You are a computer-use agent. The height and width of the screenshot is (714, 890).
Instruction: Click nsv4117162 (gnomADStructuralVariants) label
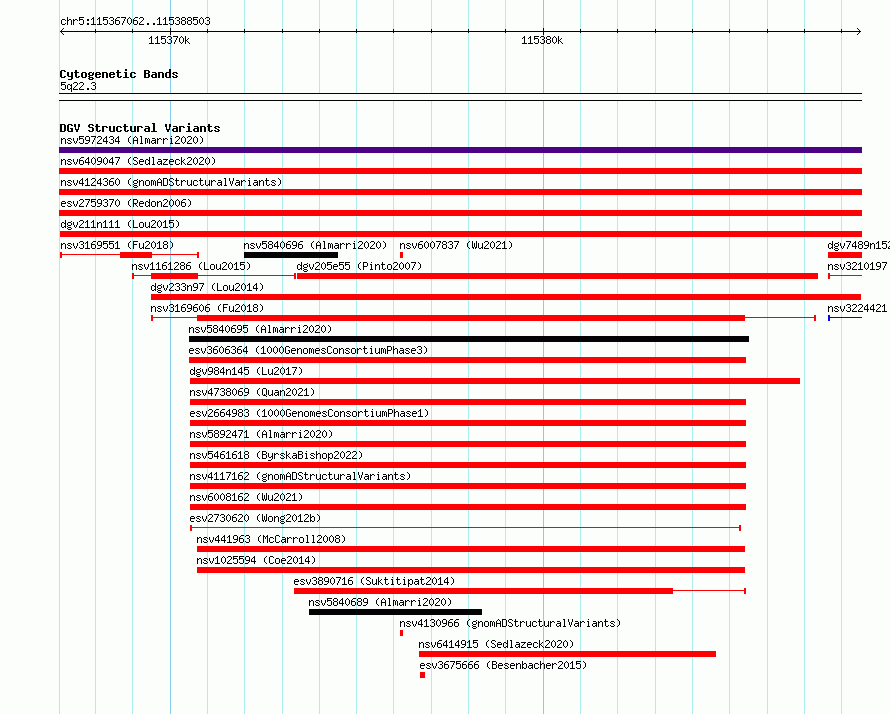(x=300, y=476)
